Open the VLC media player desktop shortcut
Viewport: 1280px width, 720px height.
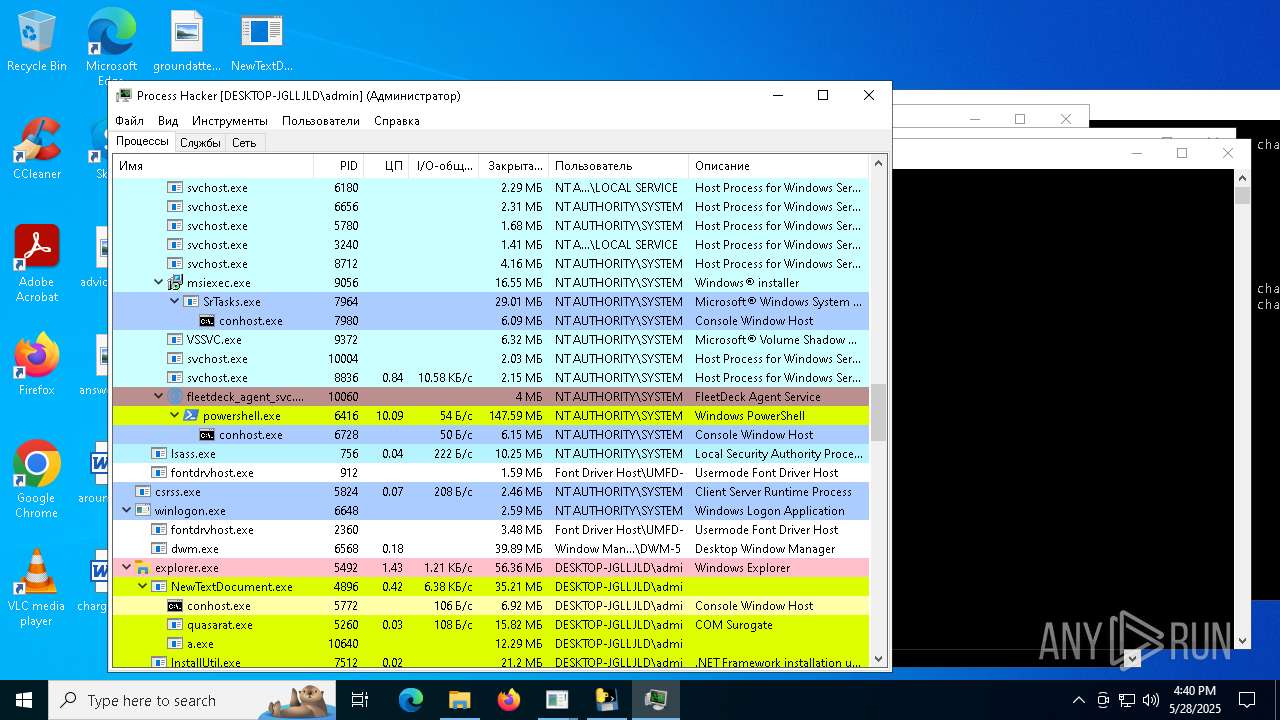(x=37, y=588)
